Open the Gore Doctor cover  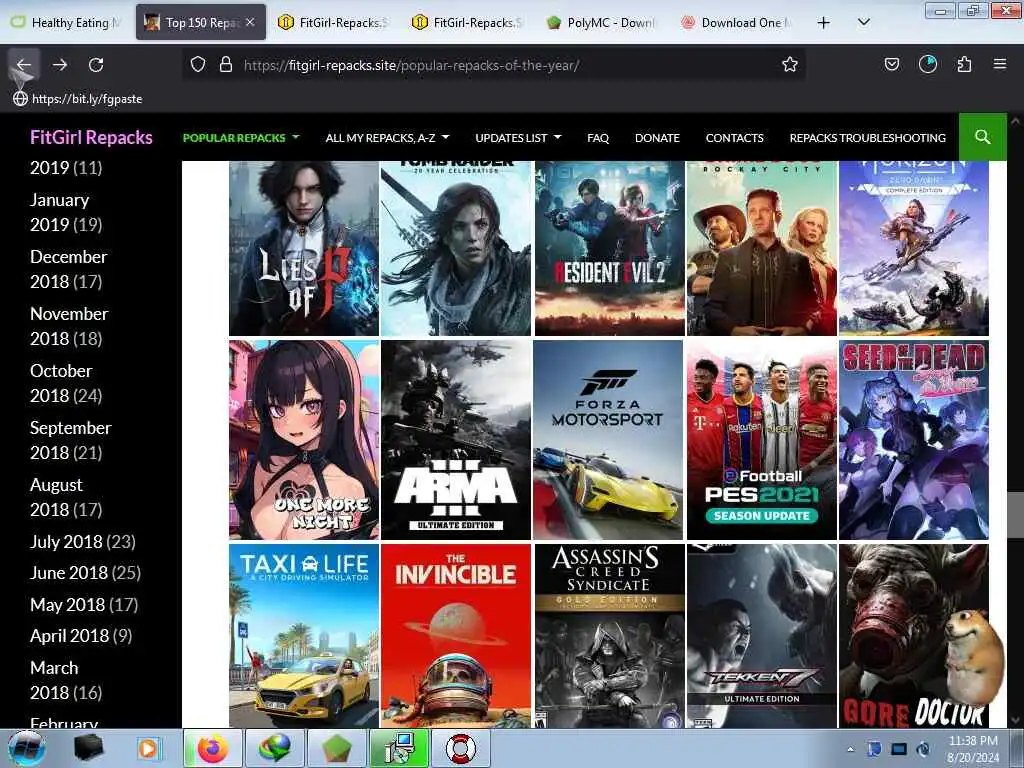click(914, 635)
